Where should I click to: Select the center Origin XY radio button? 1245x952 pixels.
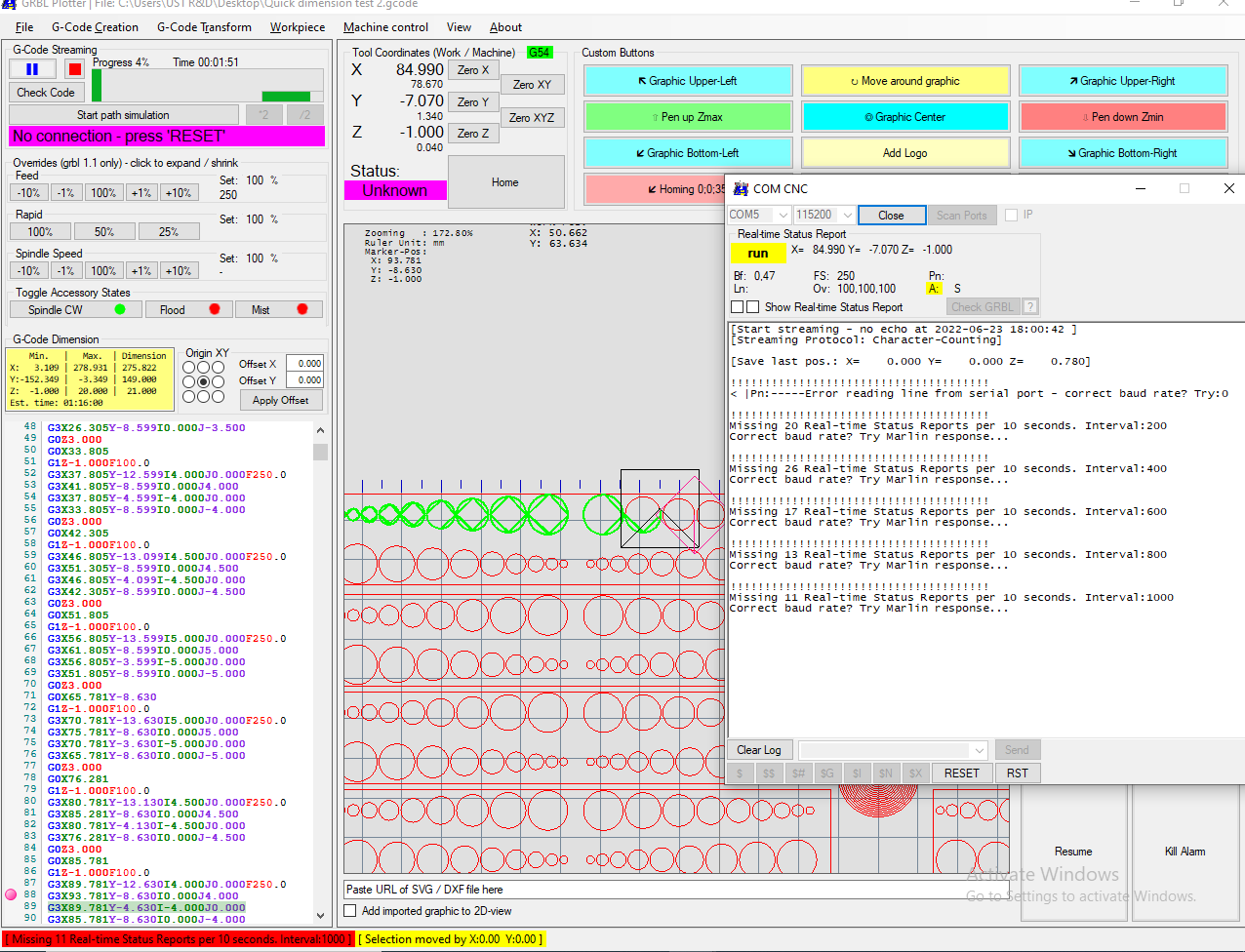tap(203, 381)
